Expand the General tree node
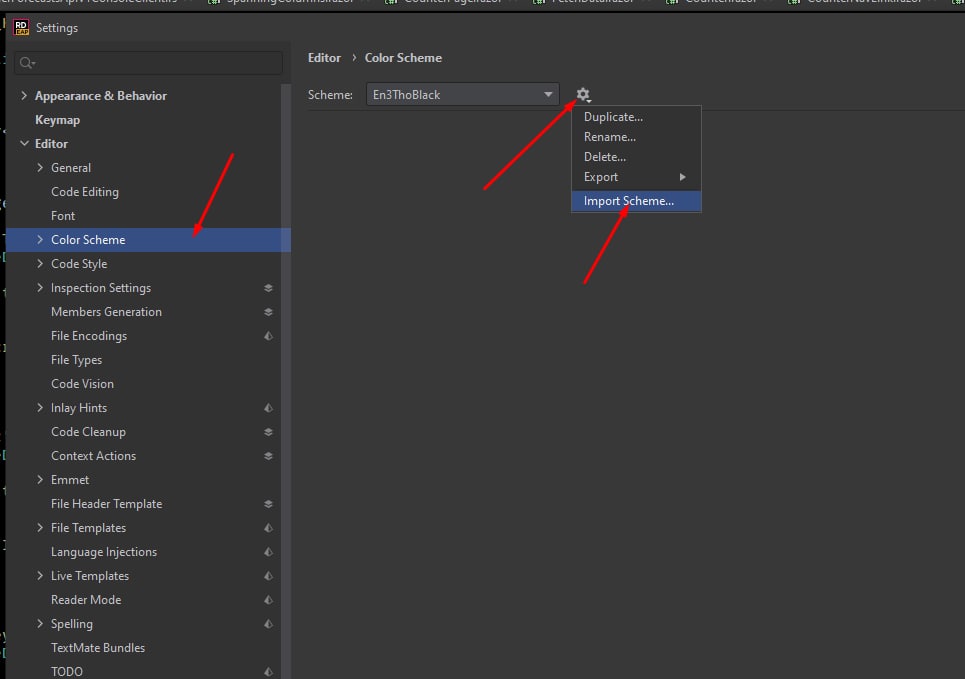This screenshot has width=965, height=679. pyautogui.click(x=40, y=168)
